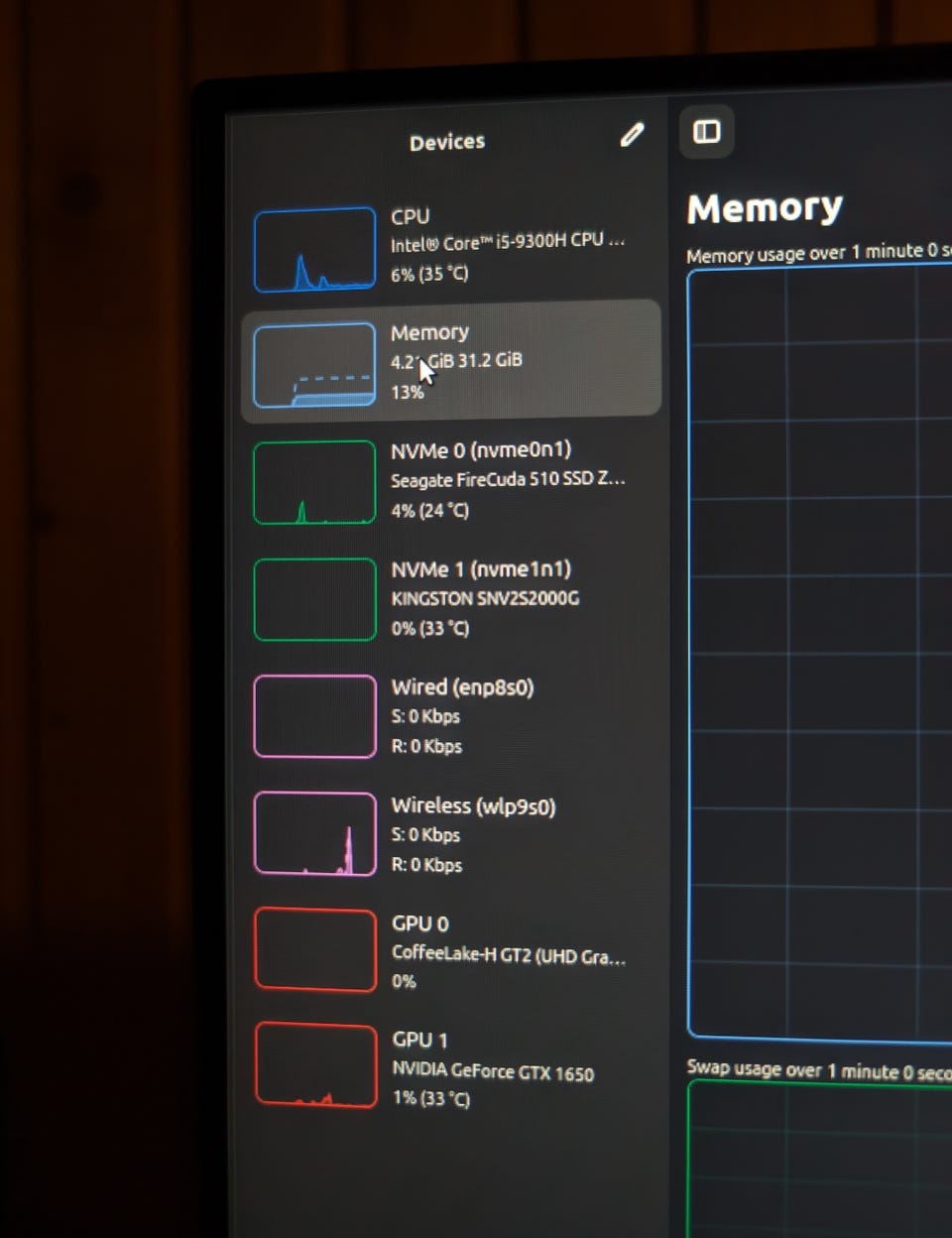Select the GPU 0 label
The width and height of the screenshot is (952, 1238).
point(420,924)
